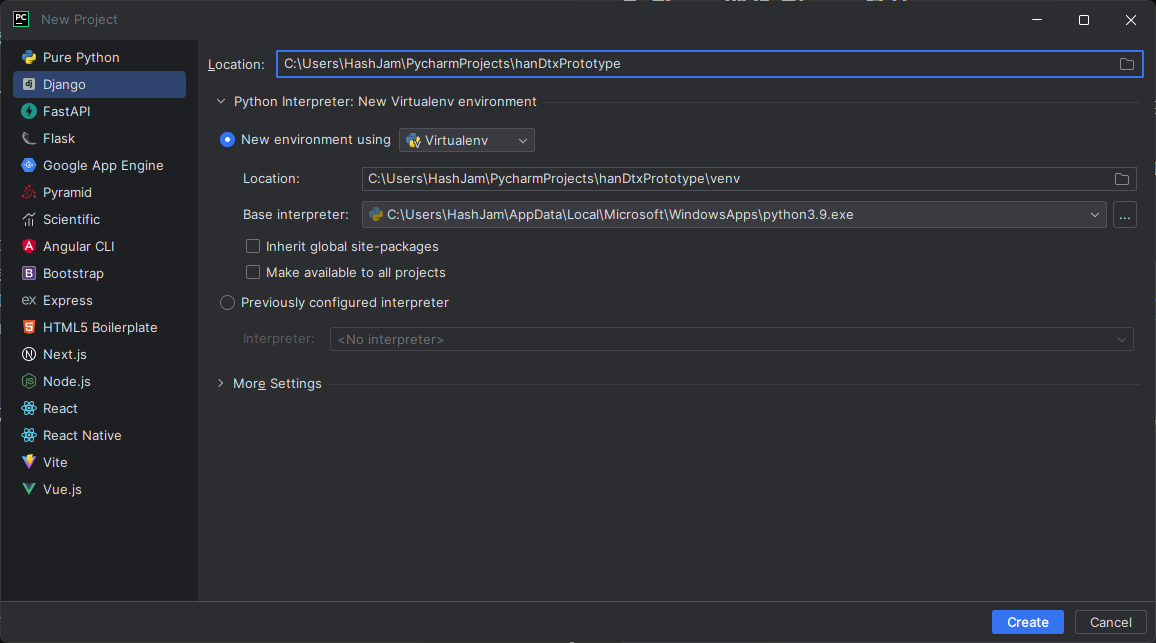Select Previously configured interpreter radio button
This screenshot has height=643, width=1156.
pyautogui.click(x=227, y=303)
